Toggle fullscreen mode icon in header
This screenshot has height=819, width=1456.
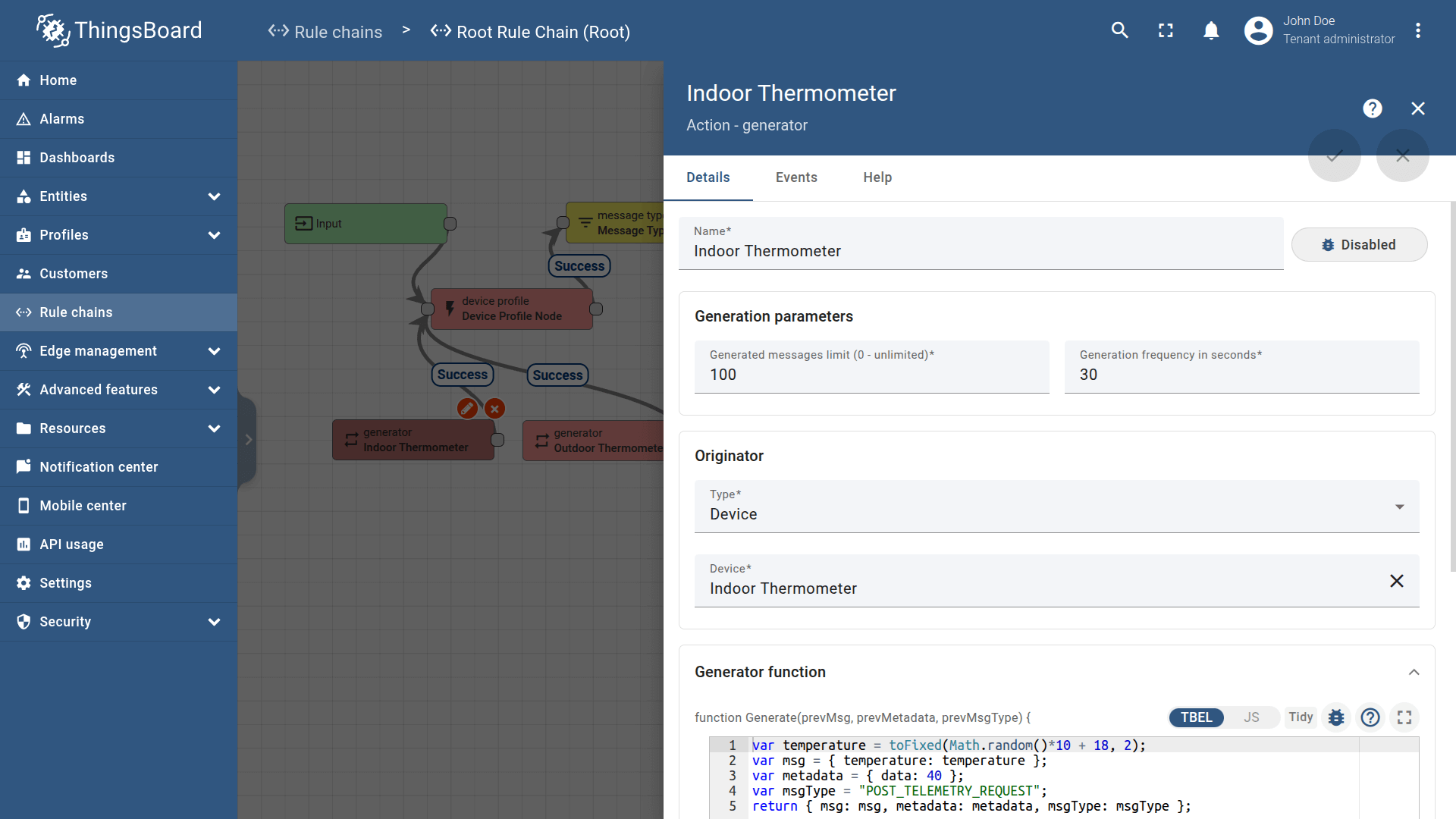1166,30
